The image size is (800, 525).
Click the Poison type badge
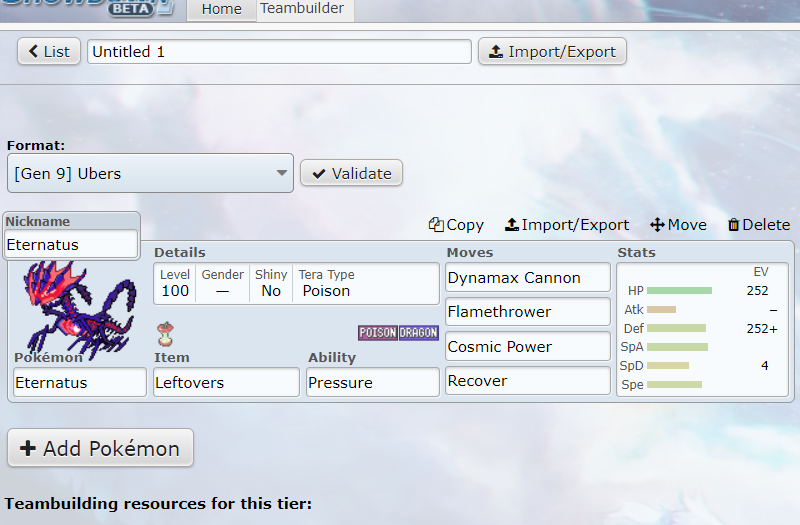[x=378, y=333]
